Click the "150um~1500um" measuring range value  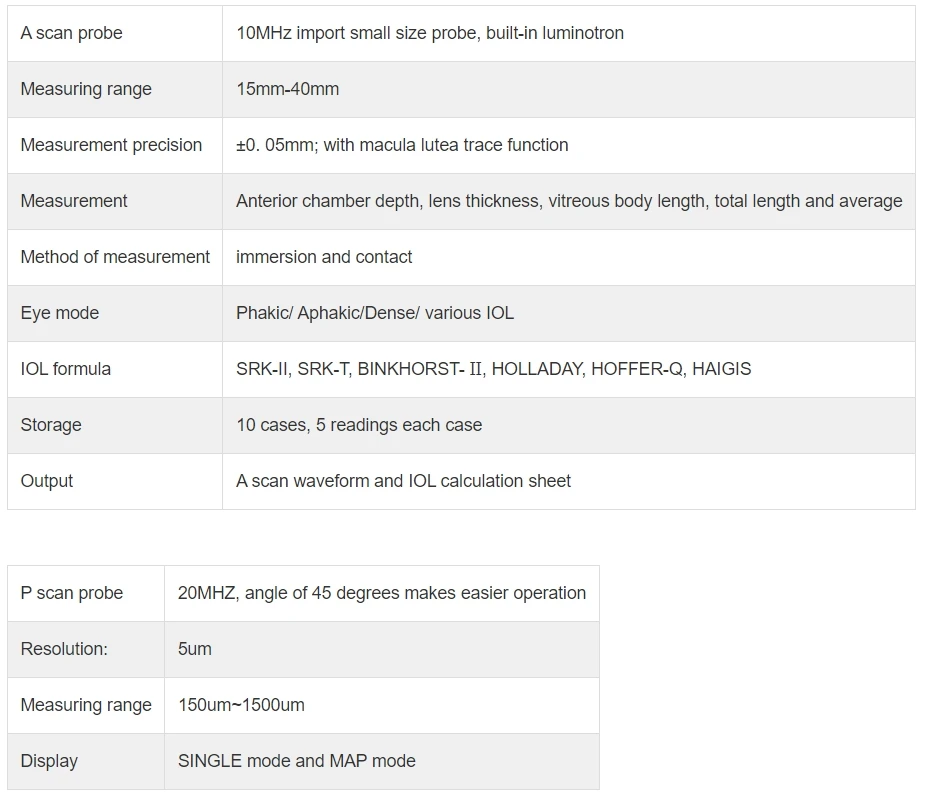pos(241,705)
